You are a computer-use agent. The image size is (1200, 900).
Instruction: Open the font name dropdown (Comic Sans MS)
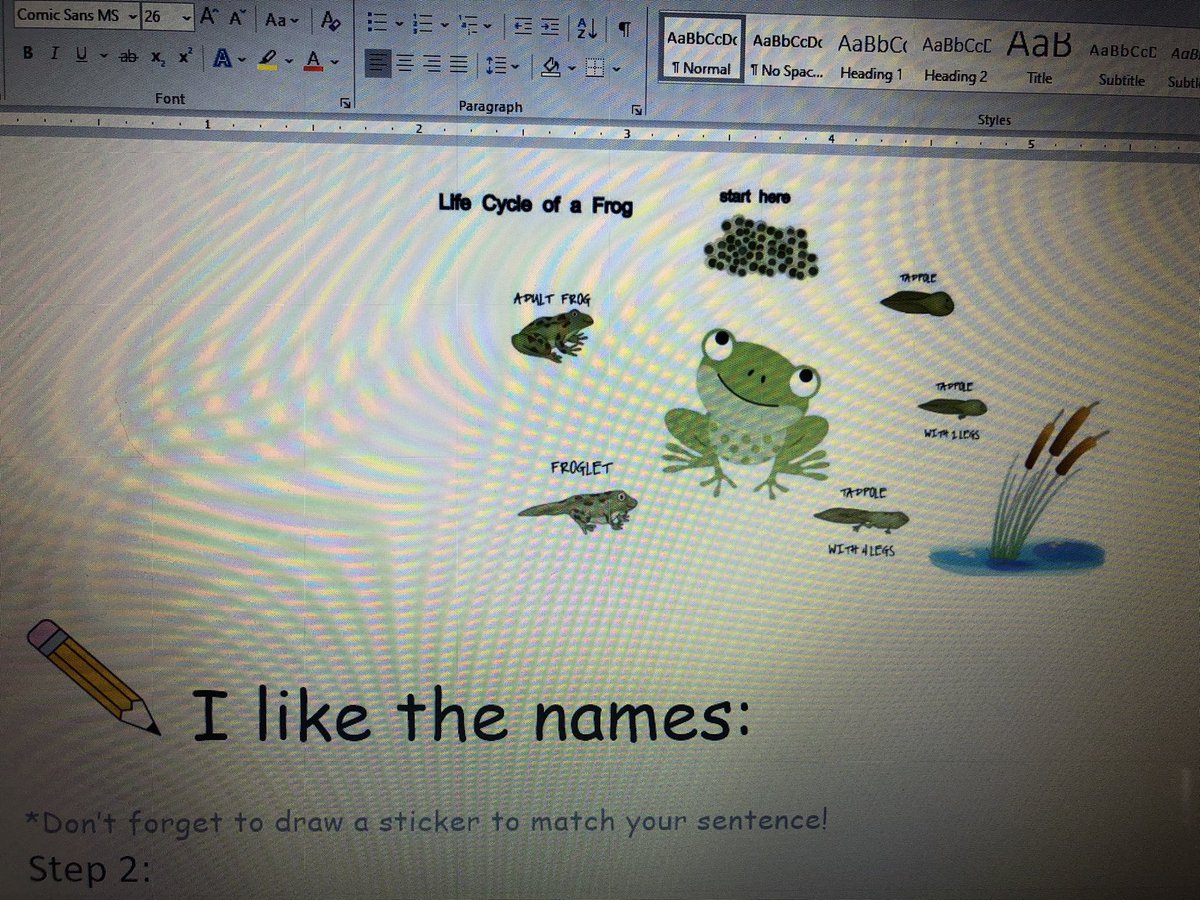tap(133, 17)
